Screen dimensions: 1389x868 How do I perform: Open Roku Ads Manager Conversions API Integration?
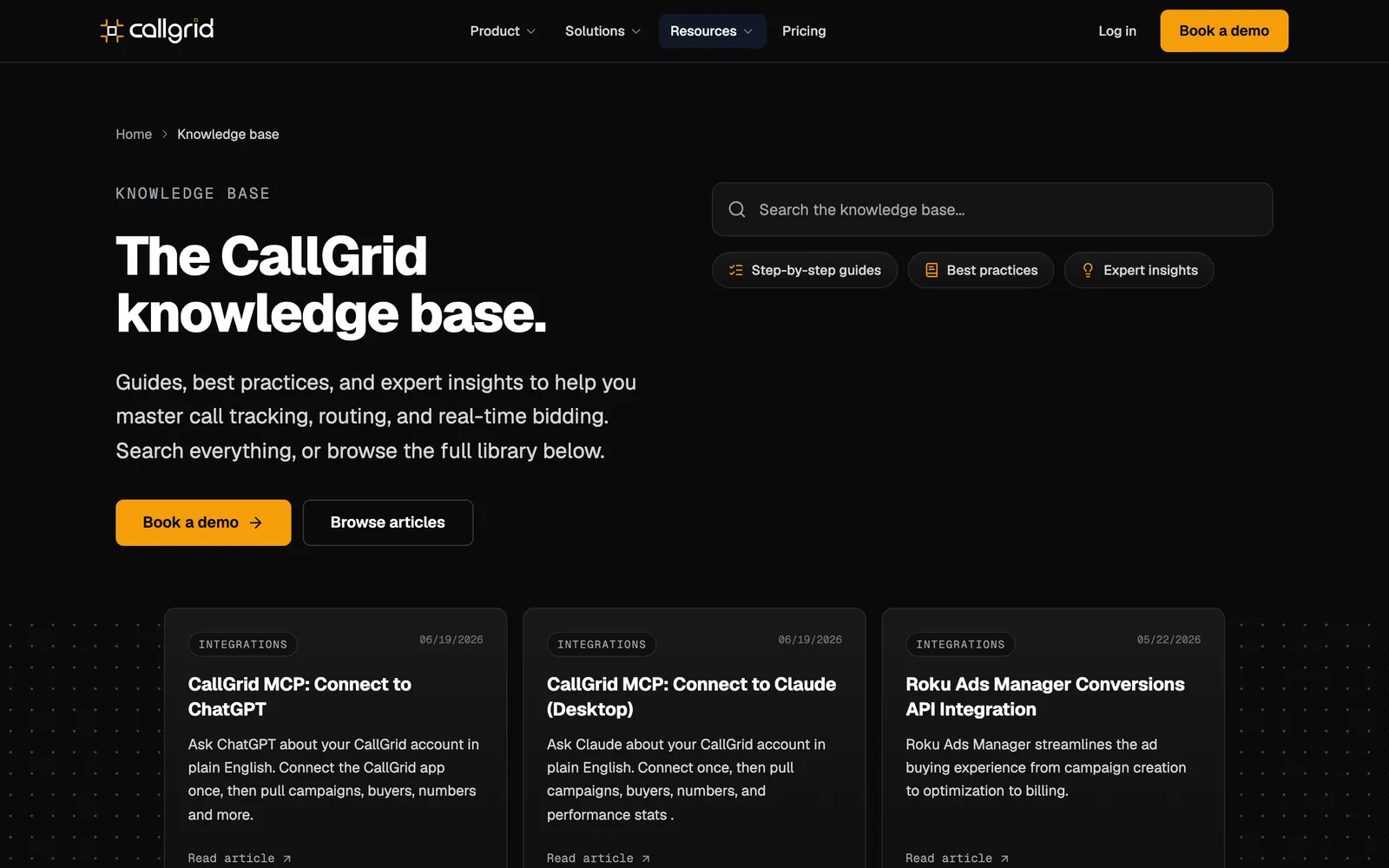(1045, 697)
